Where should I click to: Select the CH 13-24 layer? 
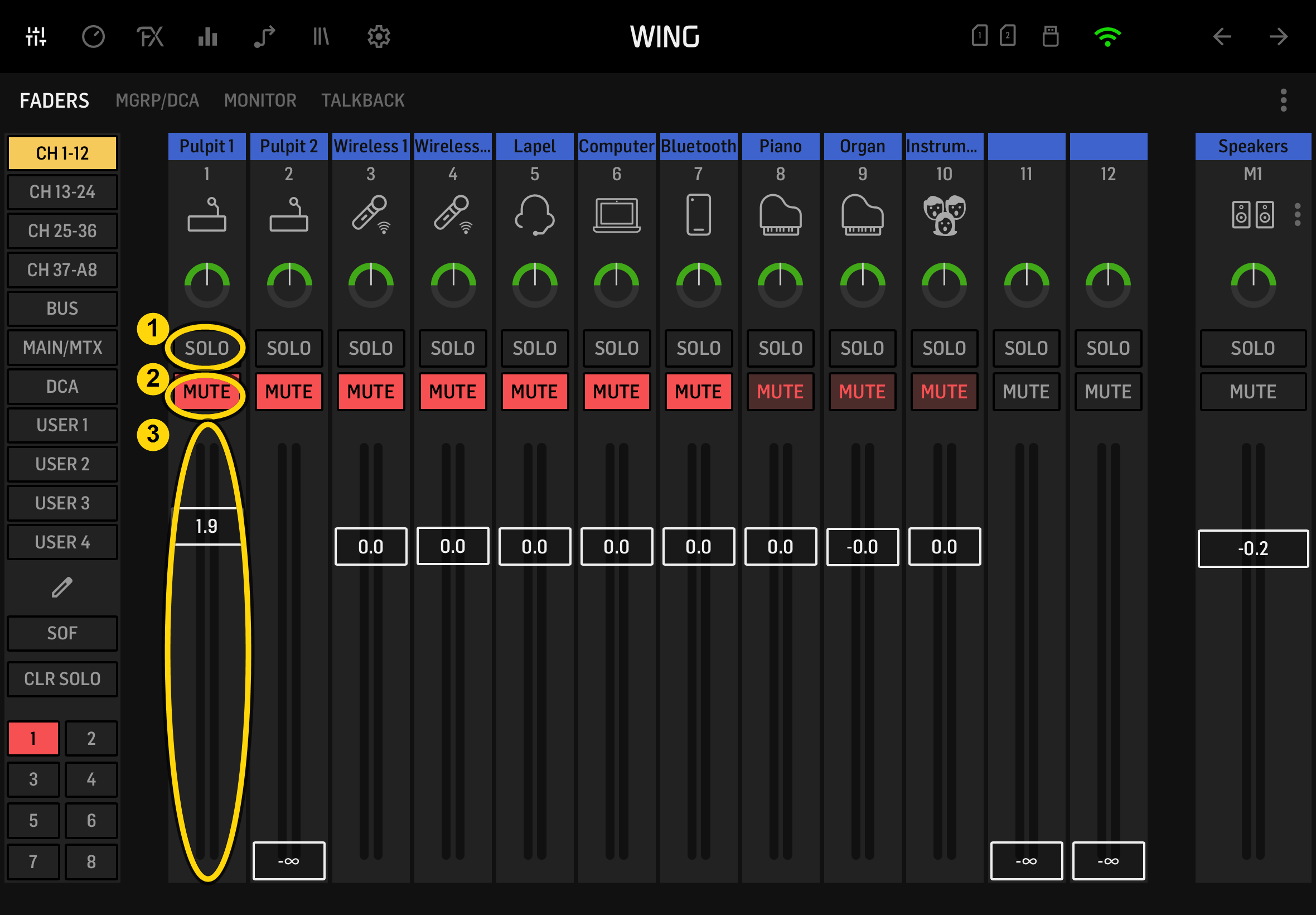62,191
